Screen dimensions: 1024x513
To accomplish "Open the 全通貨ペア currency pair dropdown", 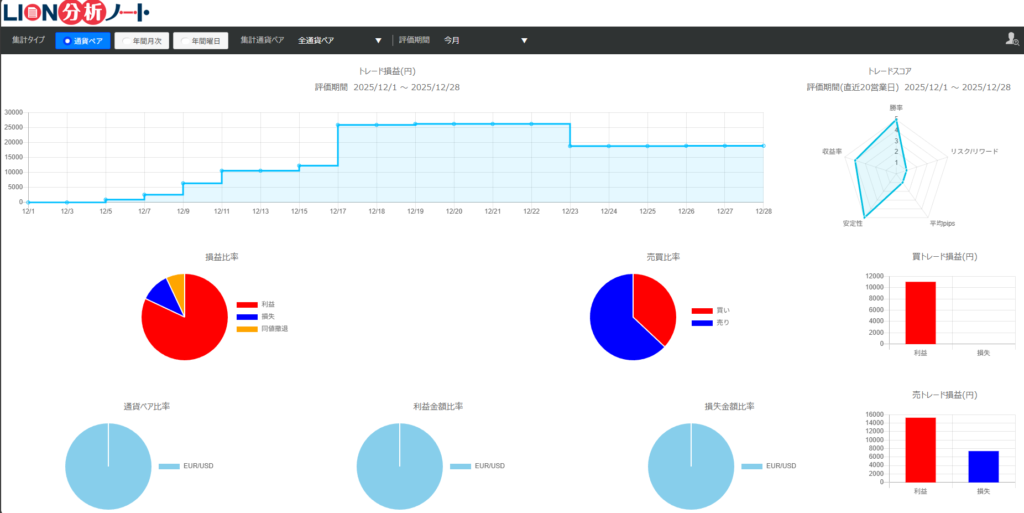I will coord(340,41).
